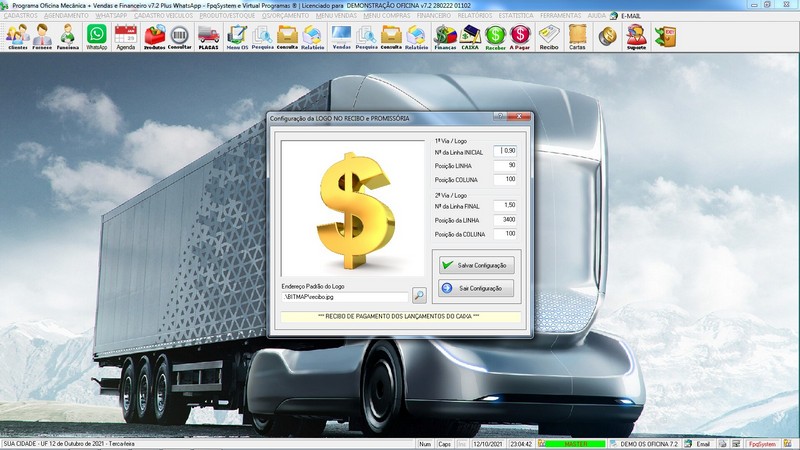
Task: Click DEMO OS OFICINA 7.2 status entry
Action: coord(648,444)
